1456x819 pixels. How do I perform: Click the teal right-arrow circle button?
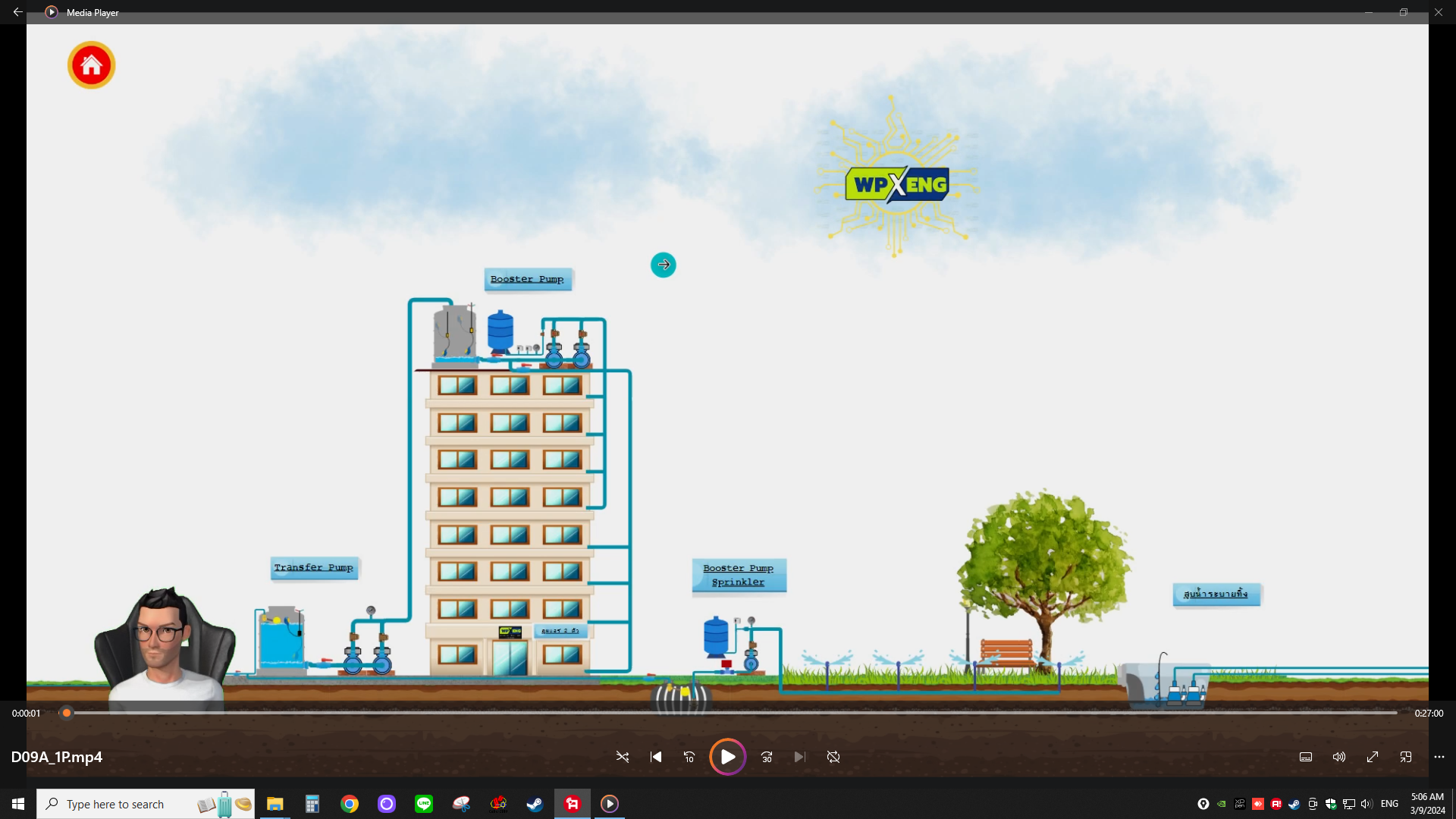664,265
